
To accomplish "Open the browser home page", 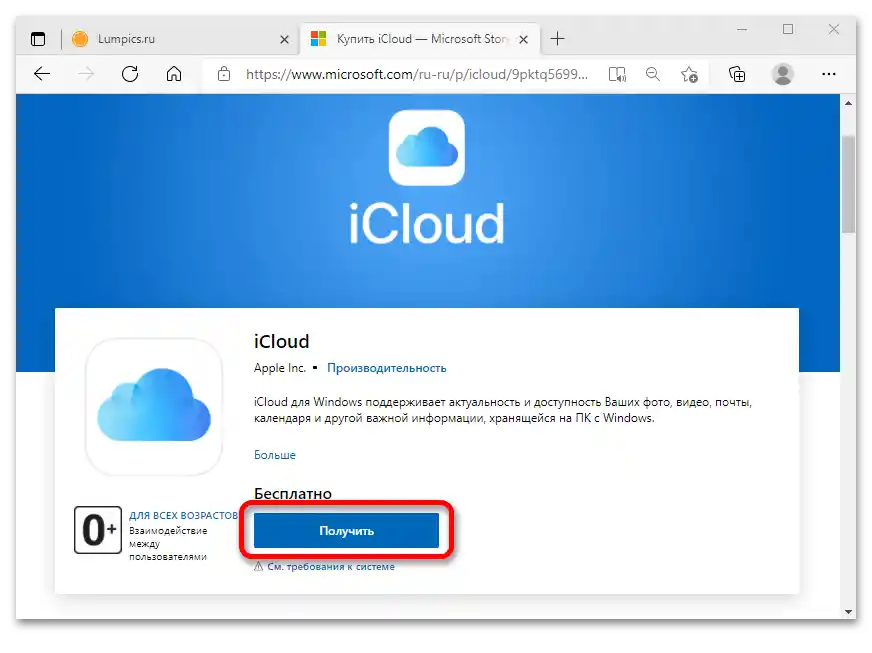I will (x=174, y=73).
